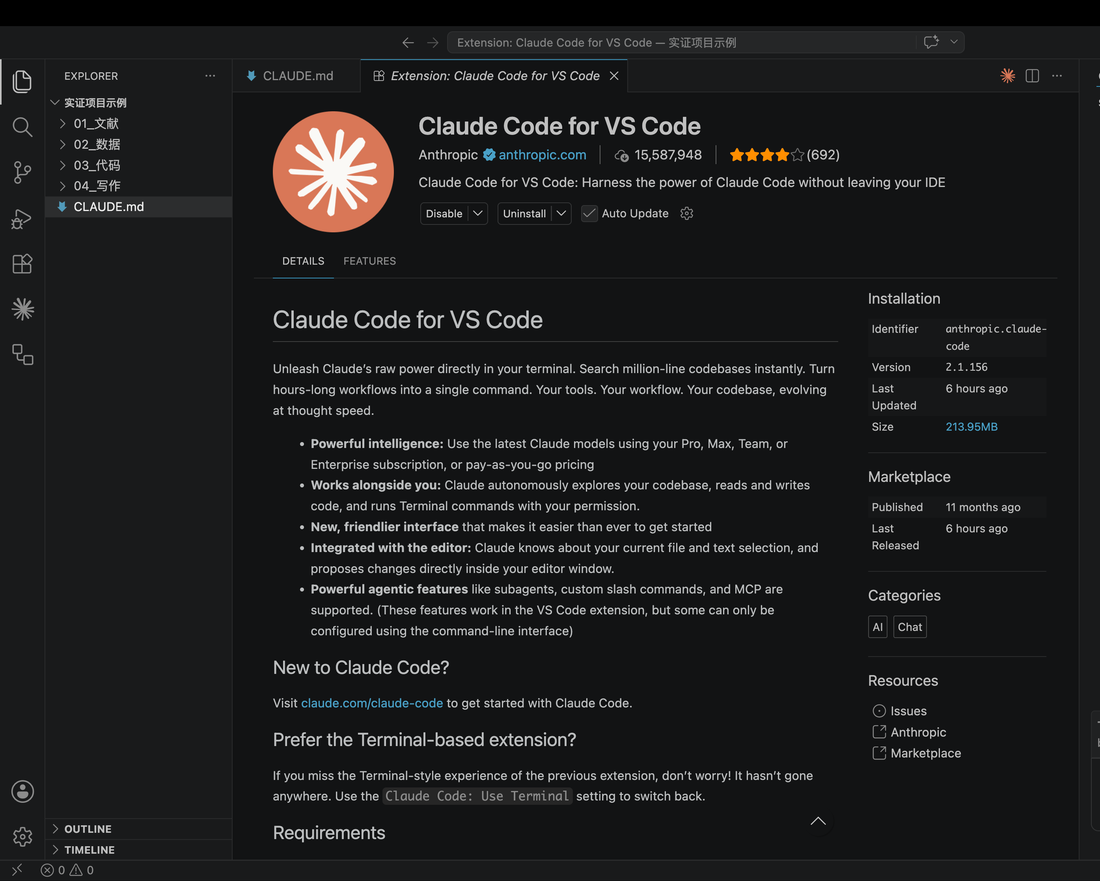Go forward with the right arrow
This screenshot has width=1100, height=881.
pyautogui.click(x=433, y=43)
